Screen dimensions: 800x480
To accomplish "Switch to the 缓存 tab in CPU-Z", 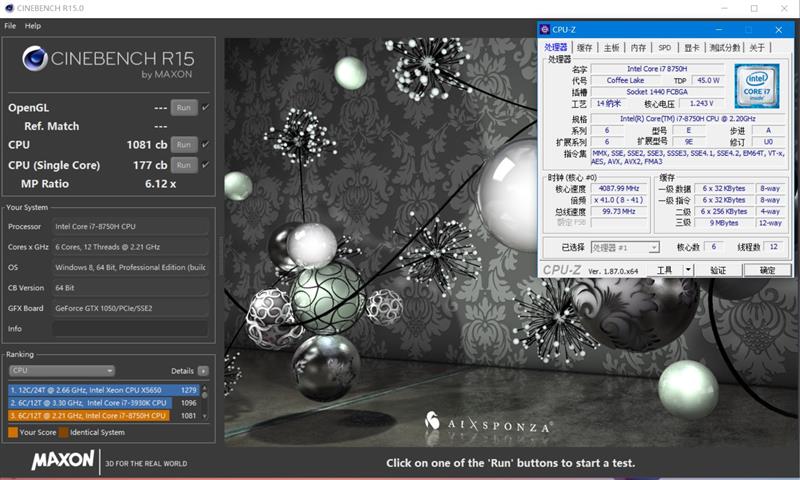I will (585, 47).
